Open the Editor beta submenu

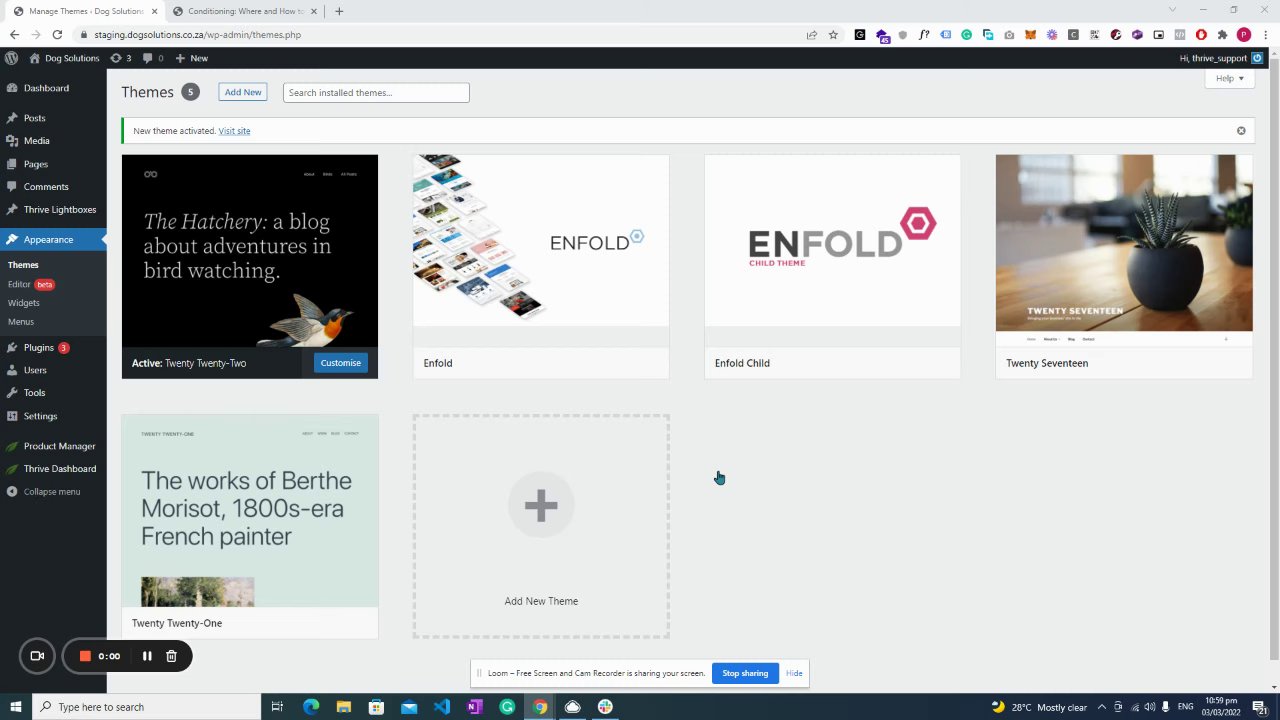(x=31, y=284)
